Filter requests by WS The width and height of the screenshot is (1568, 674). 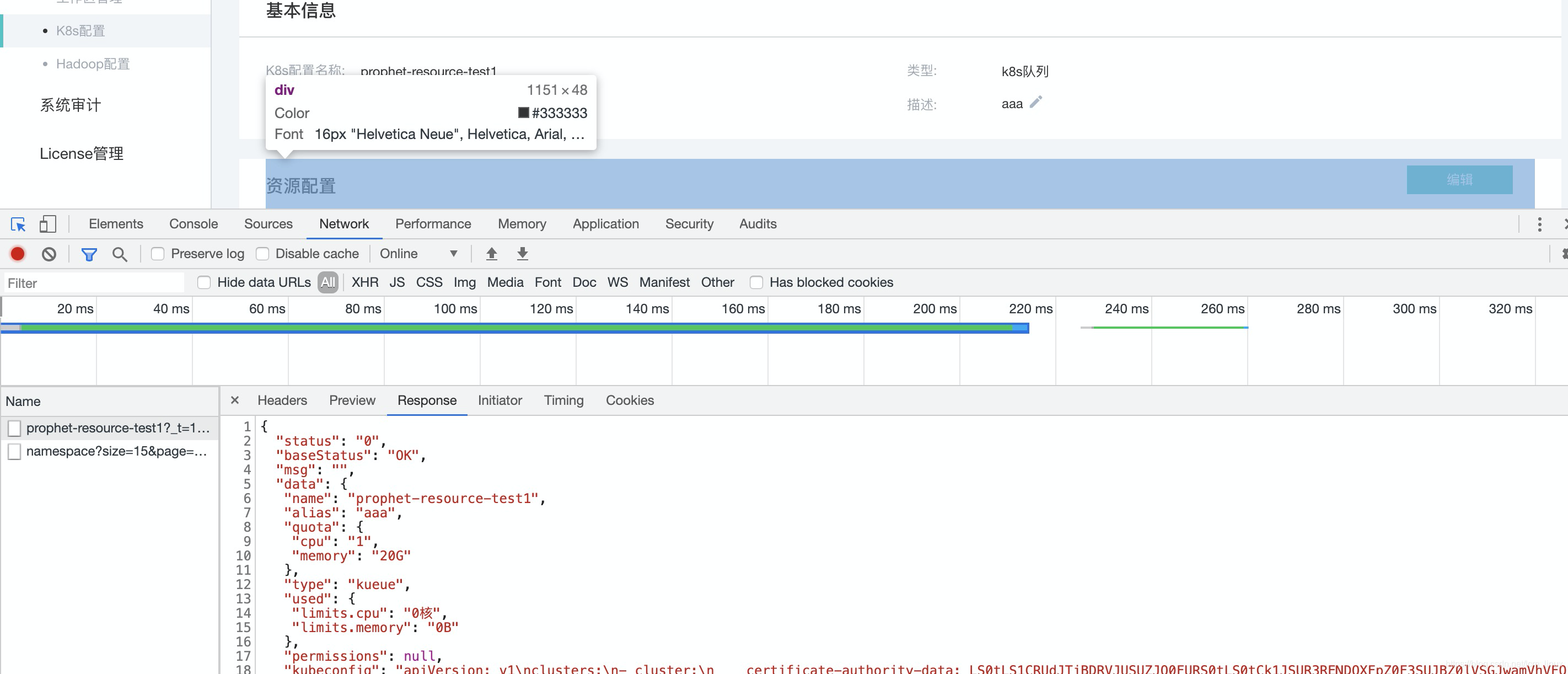(x=617, y=282)
